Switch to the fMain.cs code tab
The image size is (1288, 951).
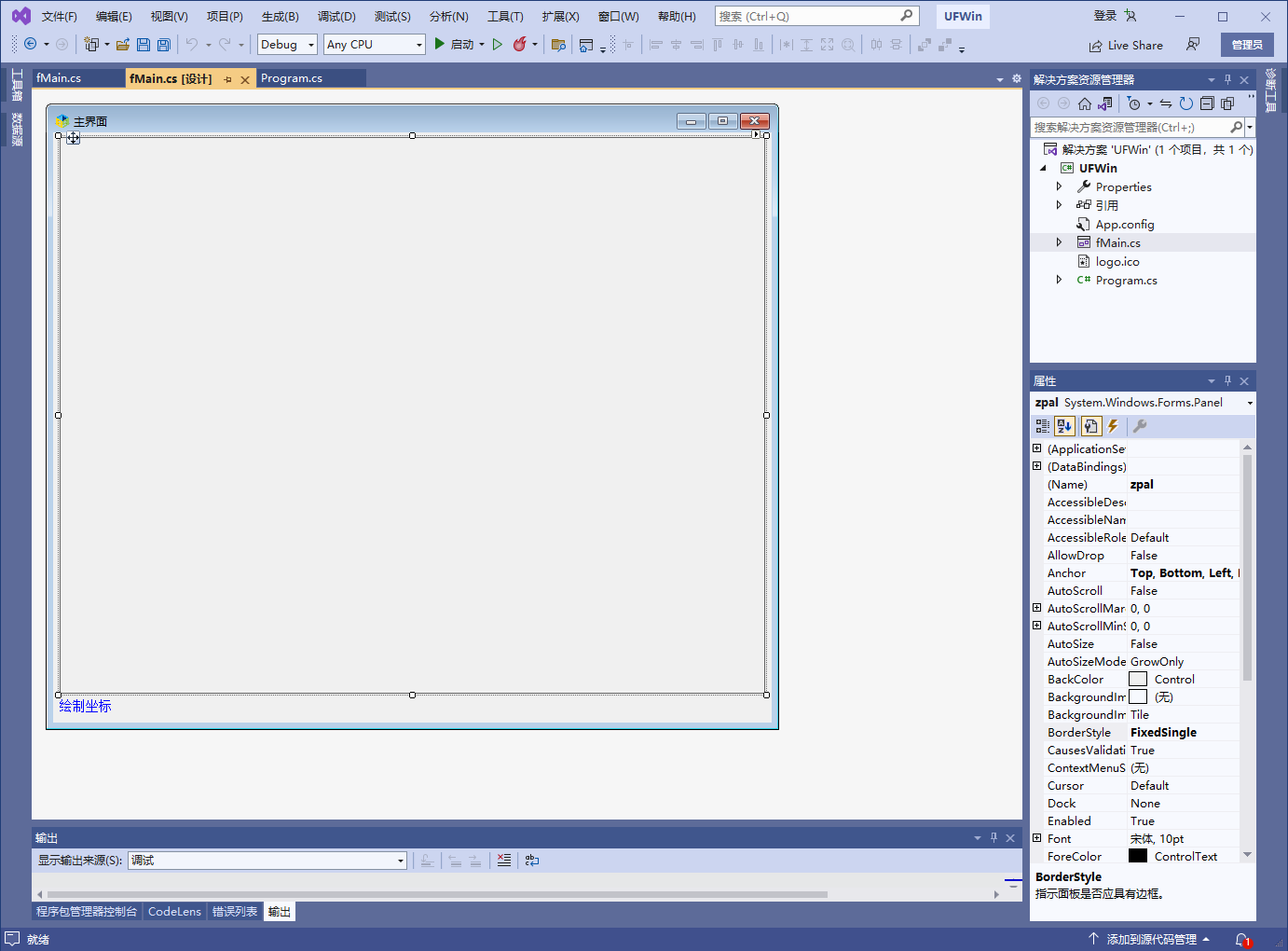pos(59,78)
